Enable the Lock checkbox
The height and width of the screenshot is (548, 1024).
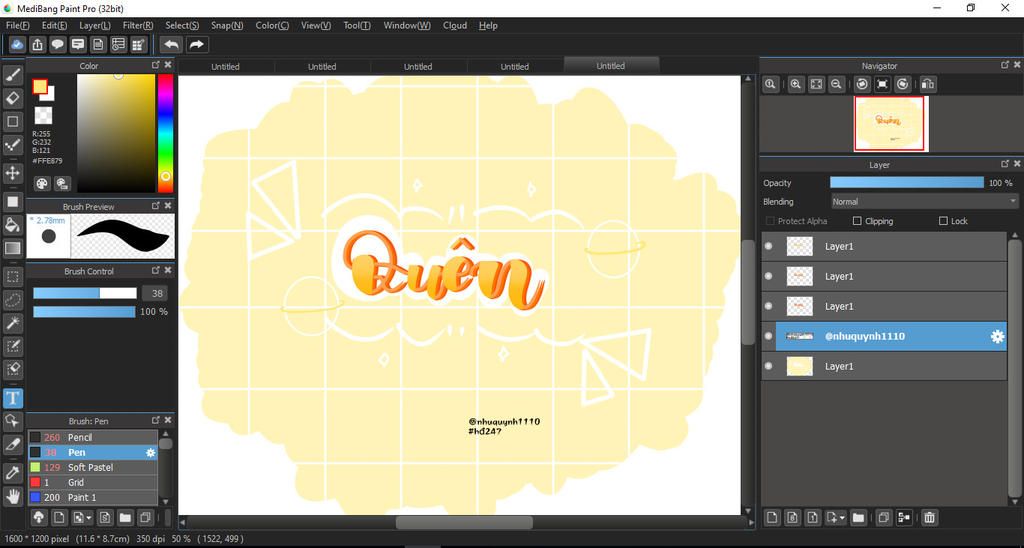click(x=943, y=221)
